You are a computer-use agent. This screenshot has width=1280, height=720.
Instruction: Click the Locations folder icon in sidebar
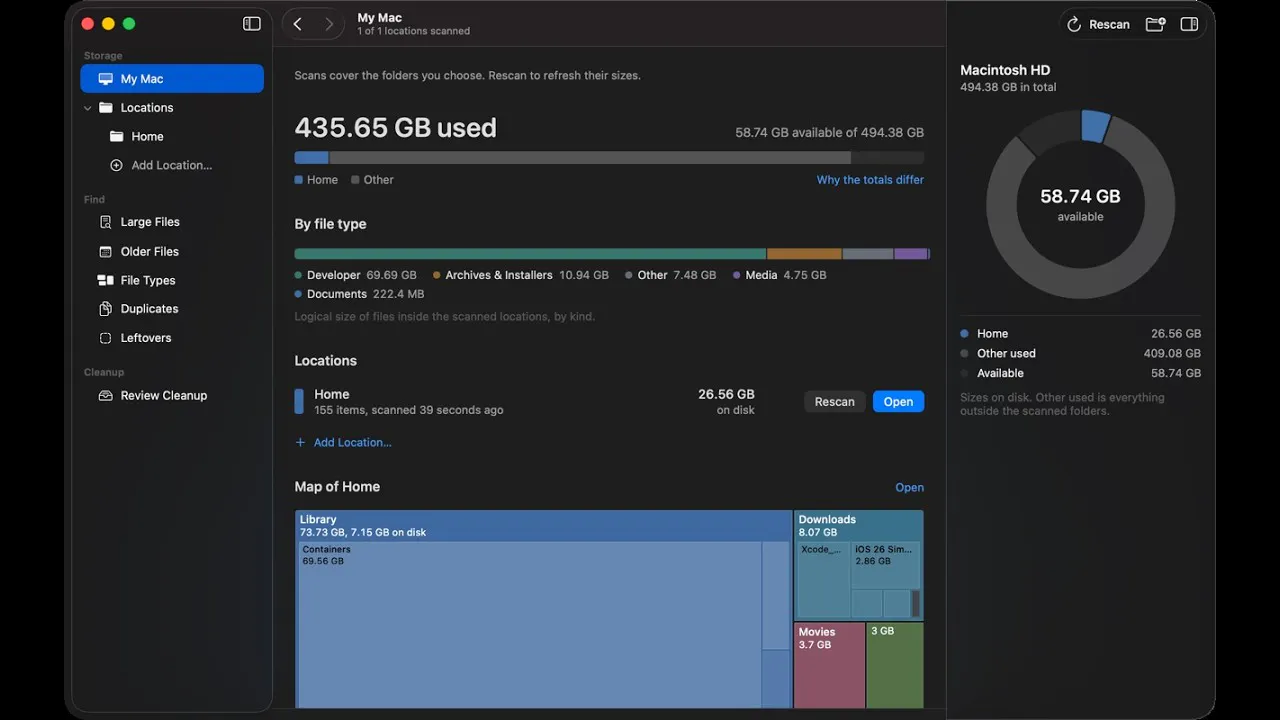coord(106,108)
